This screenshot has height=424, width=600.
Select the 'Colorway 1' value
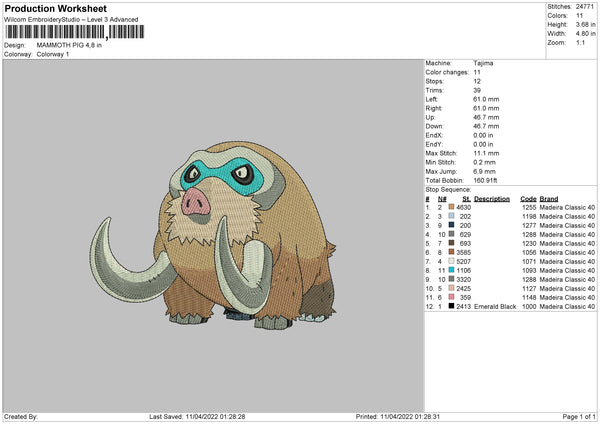[53, 54]
